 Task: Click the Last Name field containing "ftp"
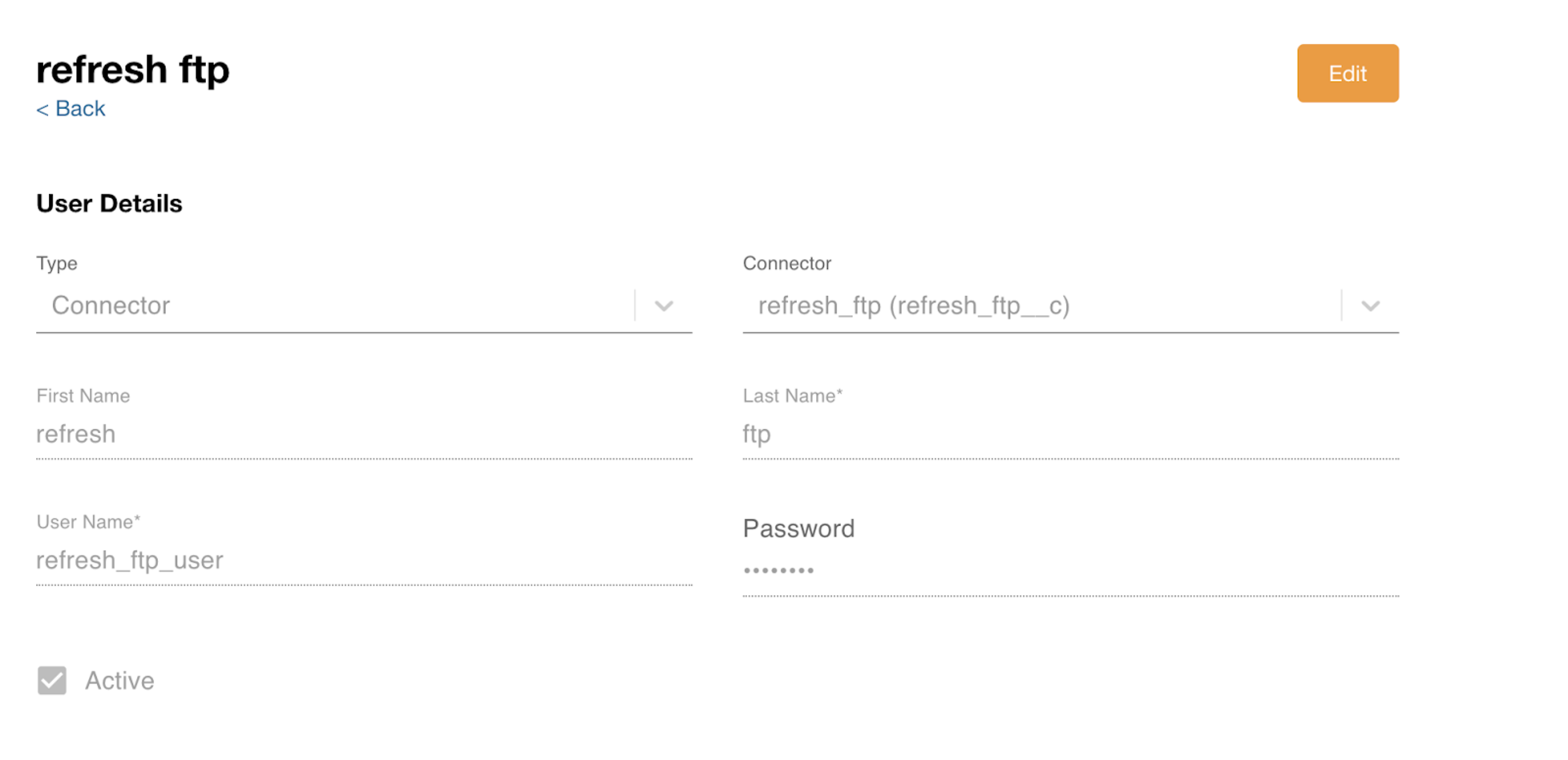click(1070, 434)
